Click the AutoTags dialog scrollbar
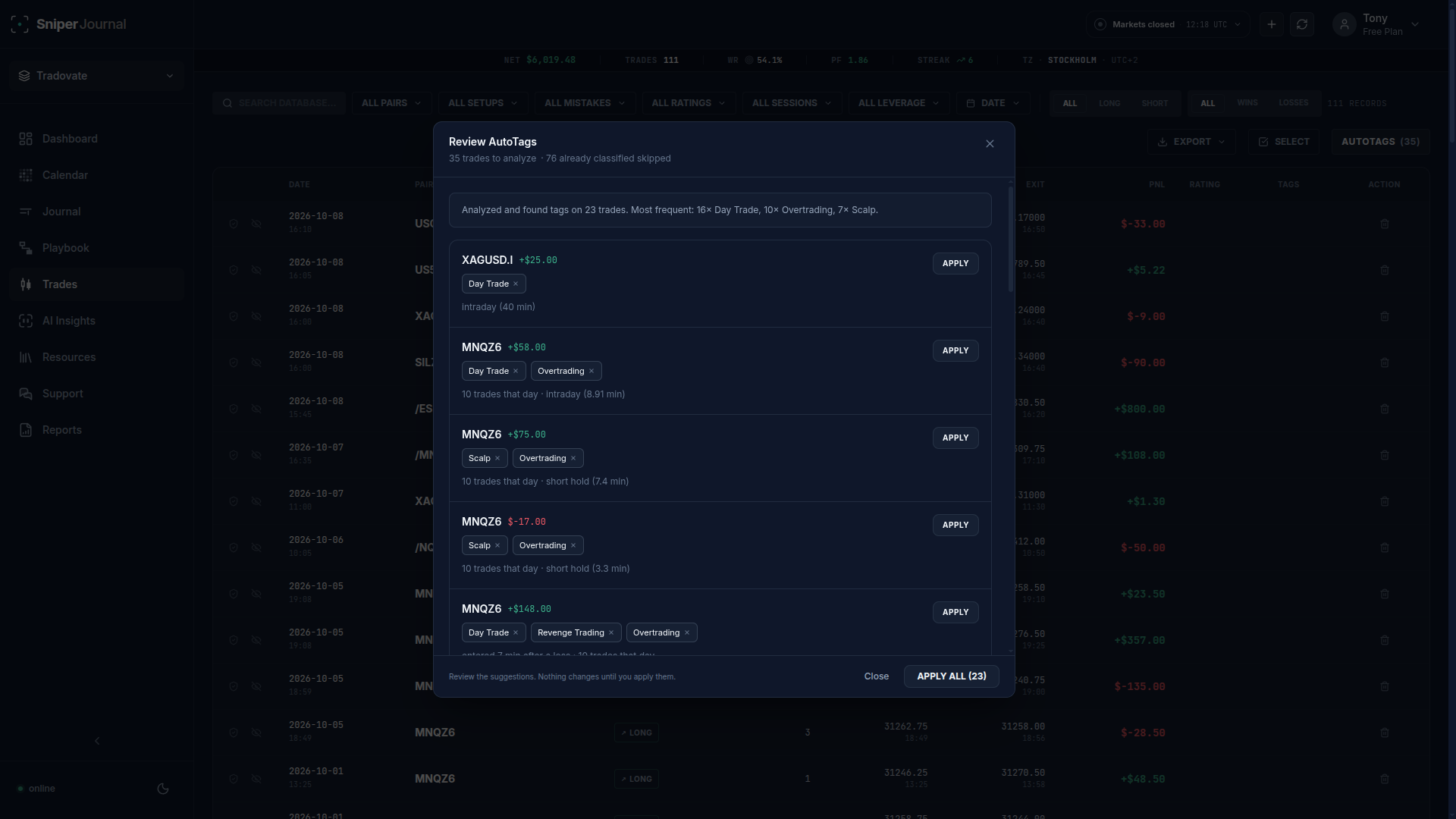The image size is (1456, 819). 1010,239
